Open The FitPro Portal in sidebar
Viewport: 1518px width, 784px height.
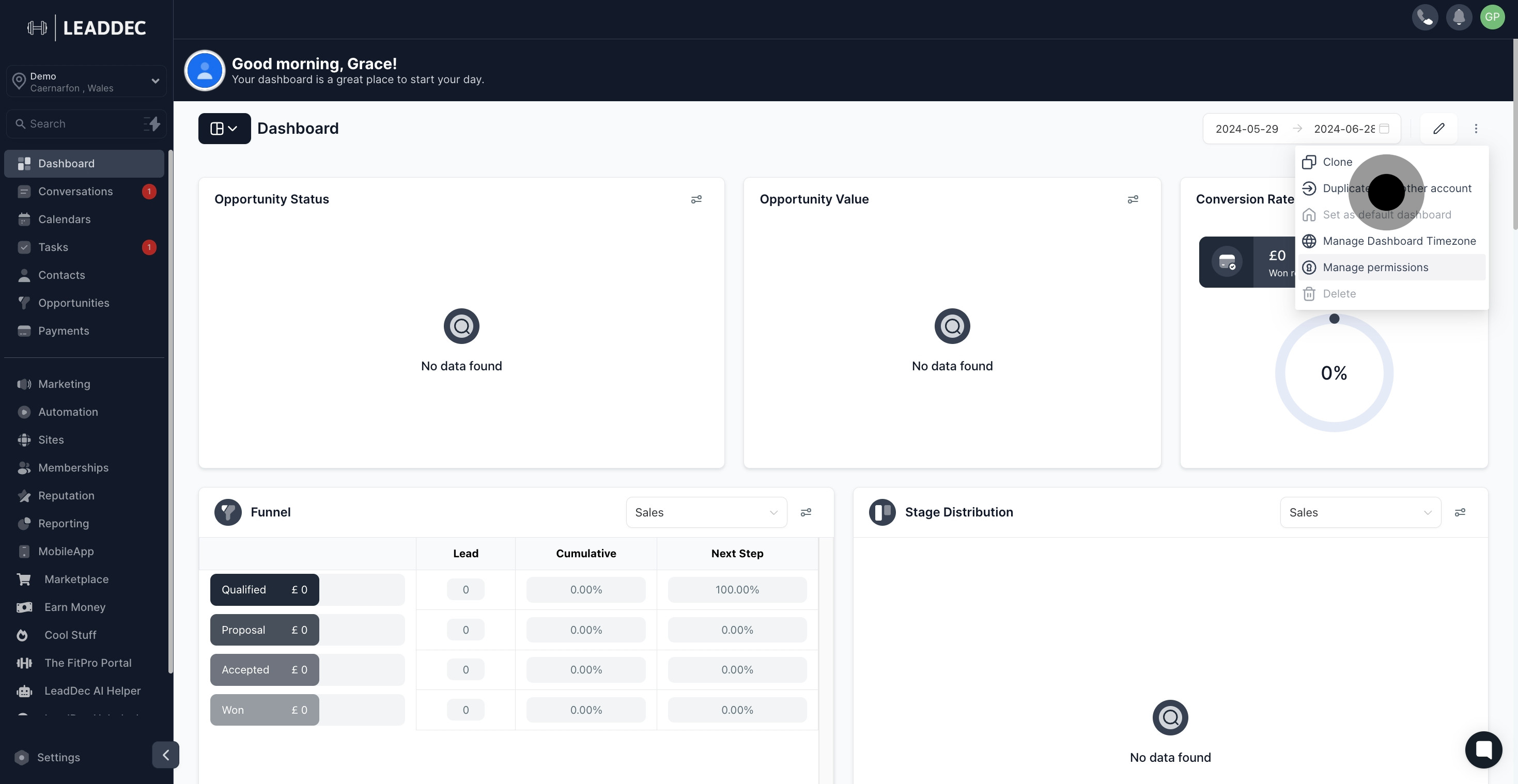(84, 663)
